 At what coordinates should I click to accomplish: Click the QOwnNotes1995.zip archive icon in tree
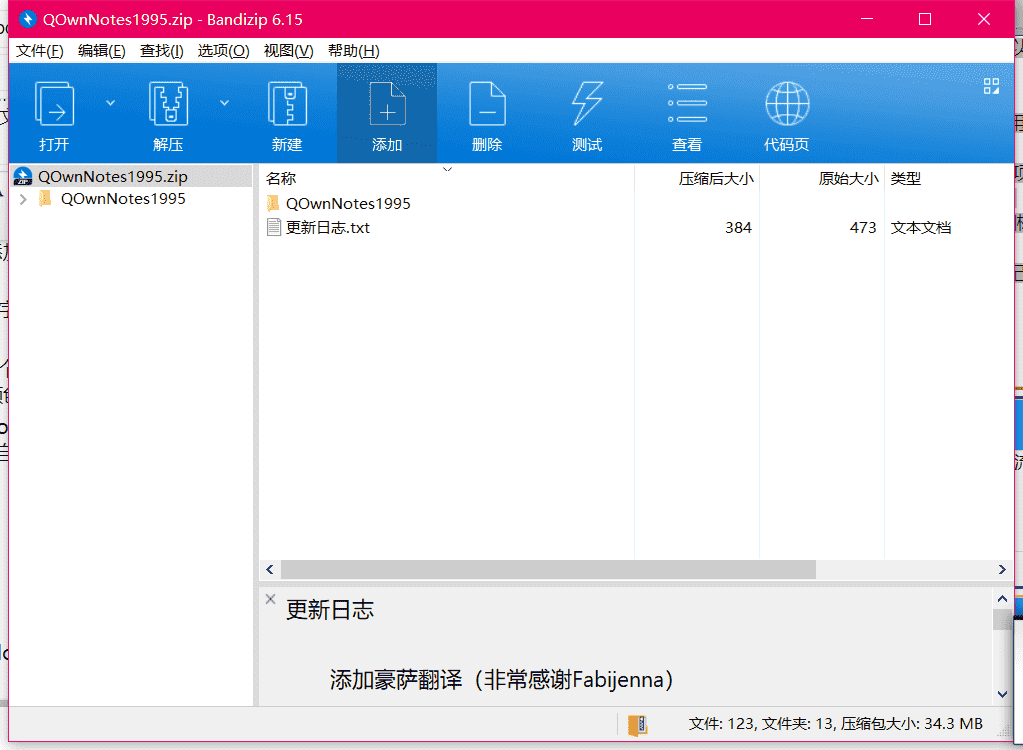click(23, 177)
